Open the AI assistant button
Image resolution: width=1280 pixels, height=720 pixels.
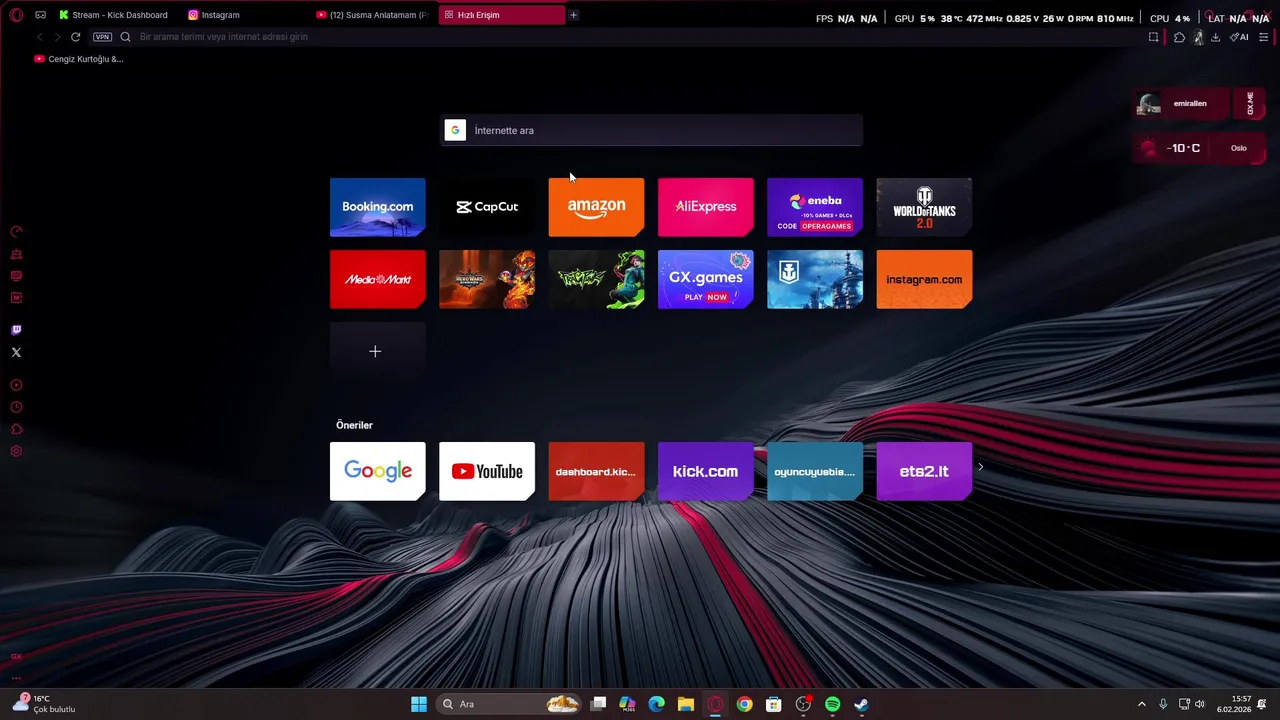pos(1239,37)
